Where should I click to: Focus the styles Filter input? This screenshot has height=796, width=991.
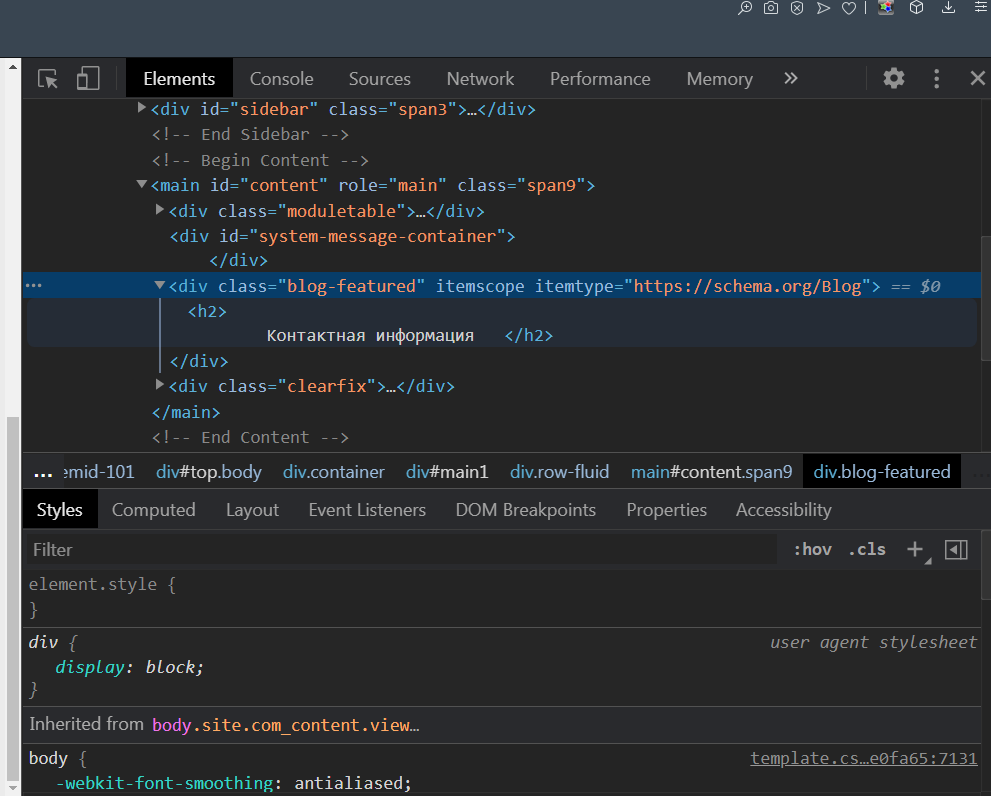(x=401, y=549)
